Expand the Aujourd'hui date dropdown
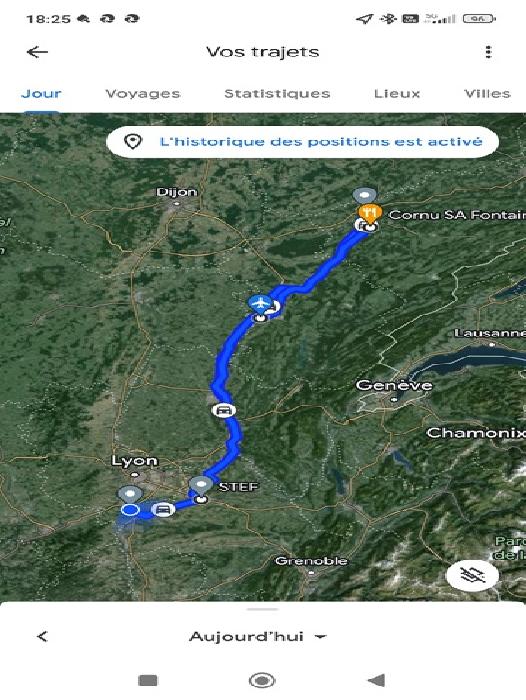Viewport: 526px width, 700px height. click(258, 636)
